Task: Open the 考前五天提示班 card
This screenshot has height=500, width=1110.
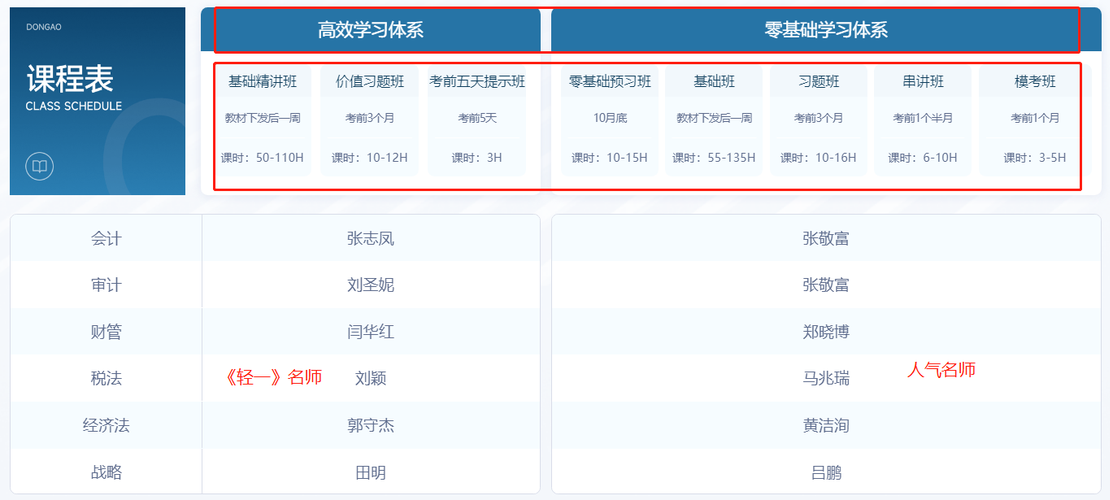Action: tap(477, 120)
